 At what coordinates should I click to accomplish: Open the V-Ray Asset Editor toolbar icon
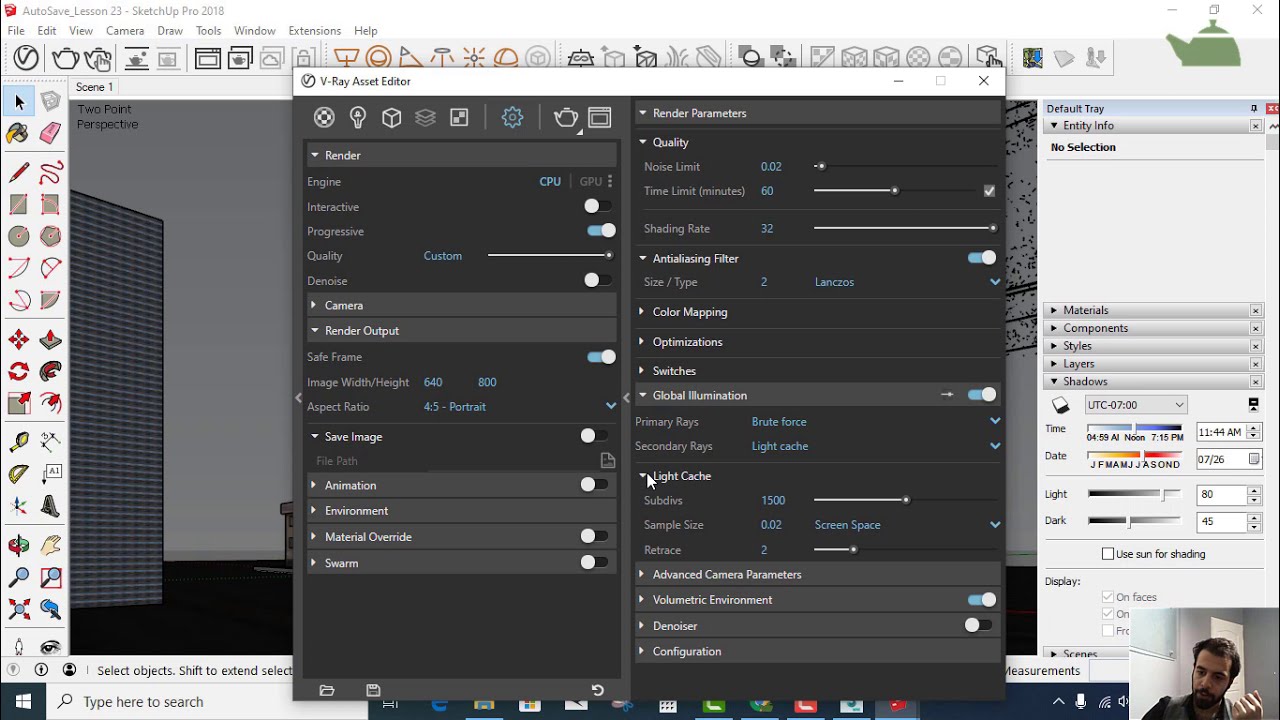point(26,58)
